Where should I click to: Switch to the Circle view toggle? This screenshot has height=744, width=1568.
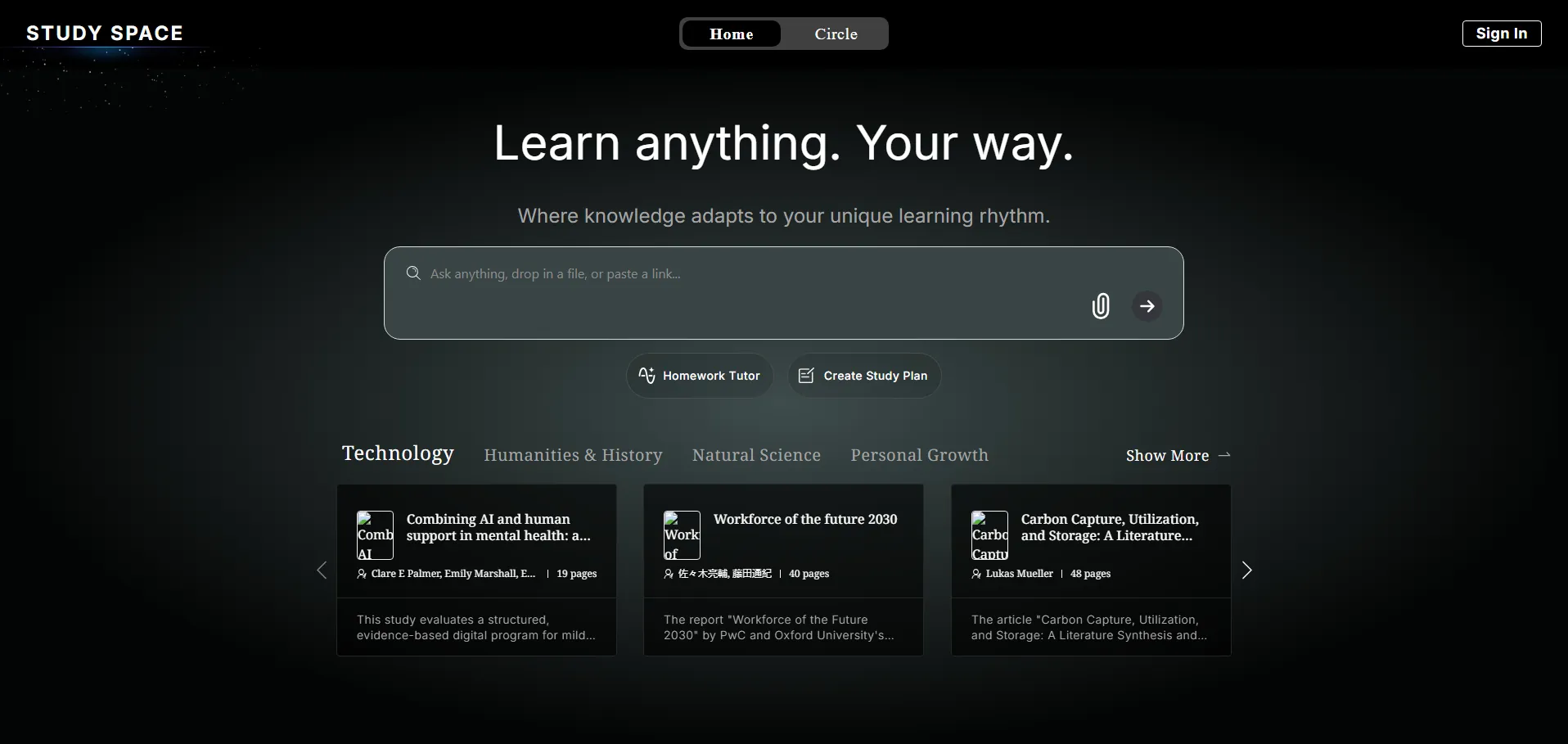pos(836,34)
